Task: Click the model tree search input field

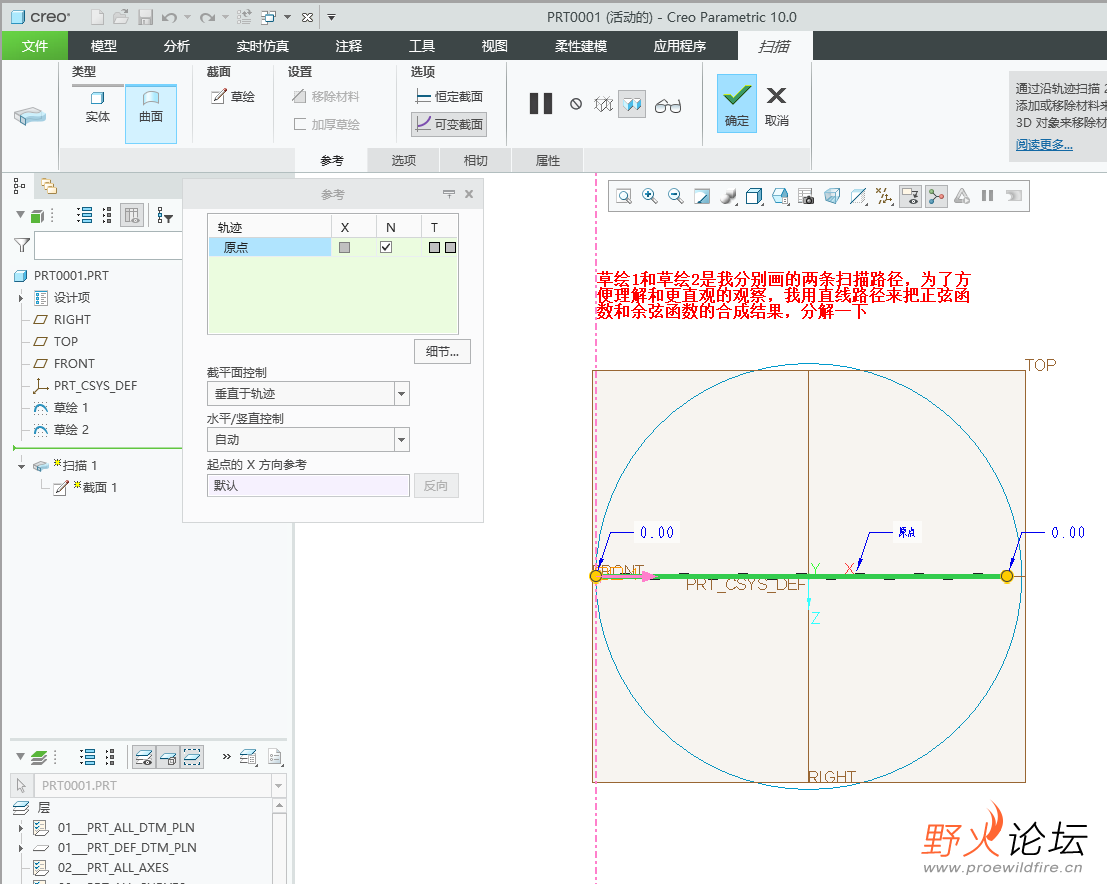Action: coord(108,246)
